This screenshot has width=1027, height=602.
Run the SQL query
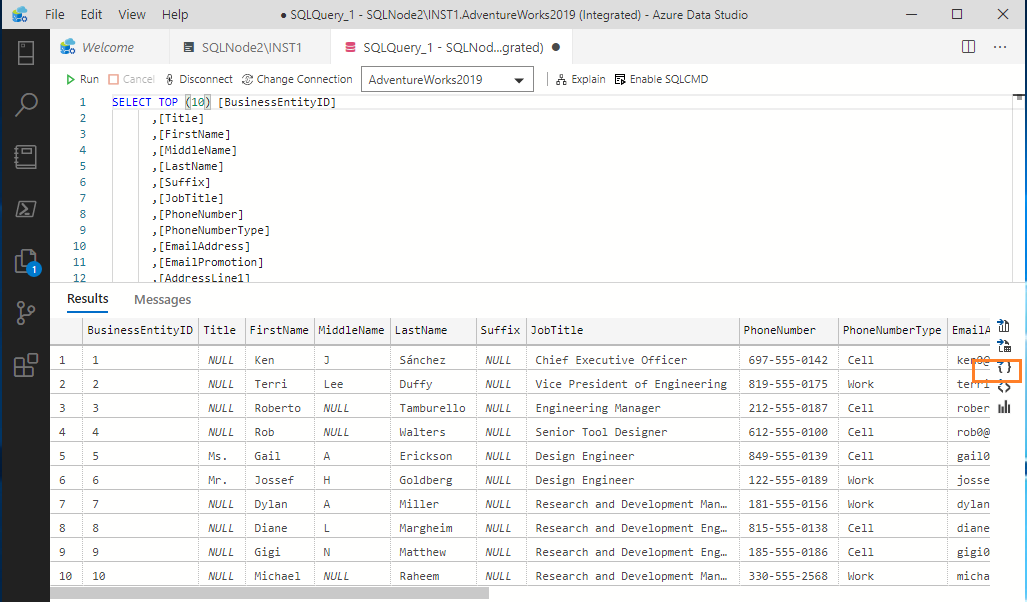tap(82, 79)
